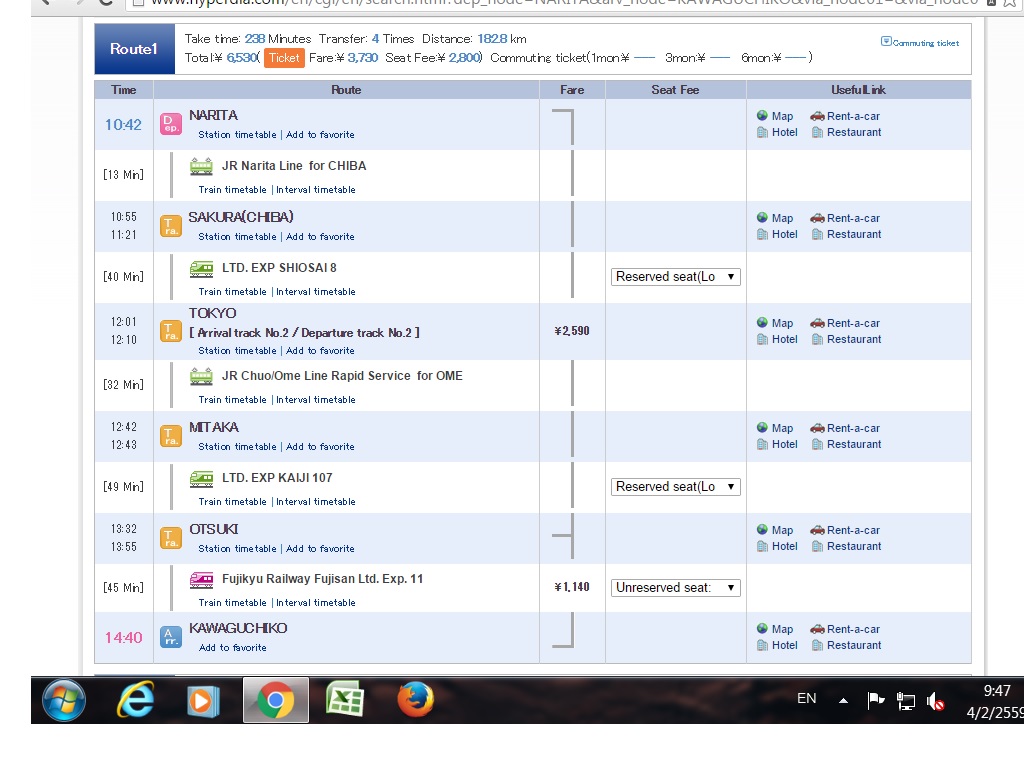Screen dimensions: 1024x768
Task: Add OTSUKI to favorite
Action: coord(321,549)
